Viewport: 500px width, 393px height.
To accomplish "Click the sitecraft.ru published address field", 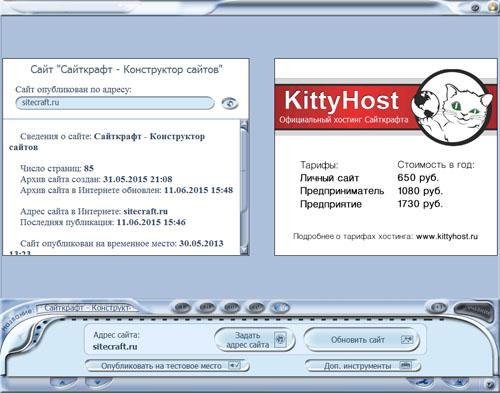I will click(x=115, y=103).
